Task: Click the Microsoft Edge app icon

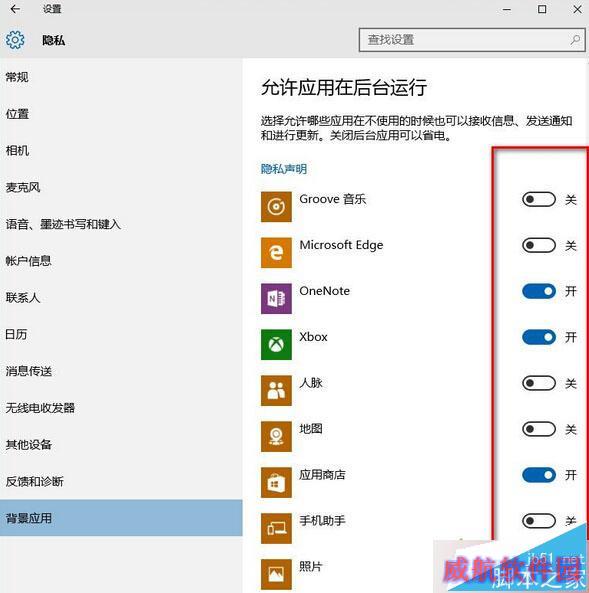Action: (276, 253)
